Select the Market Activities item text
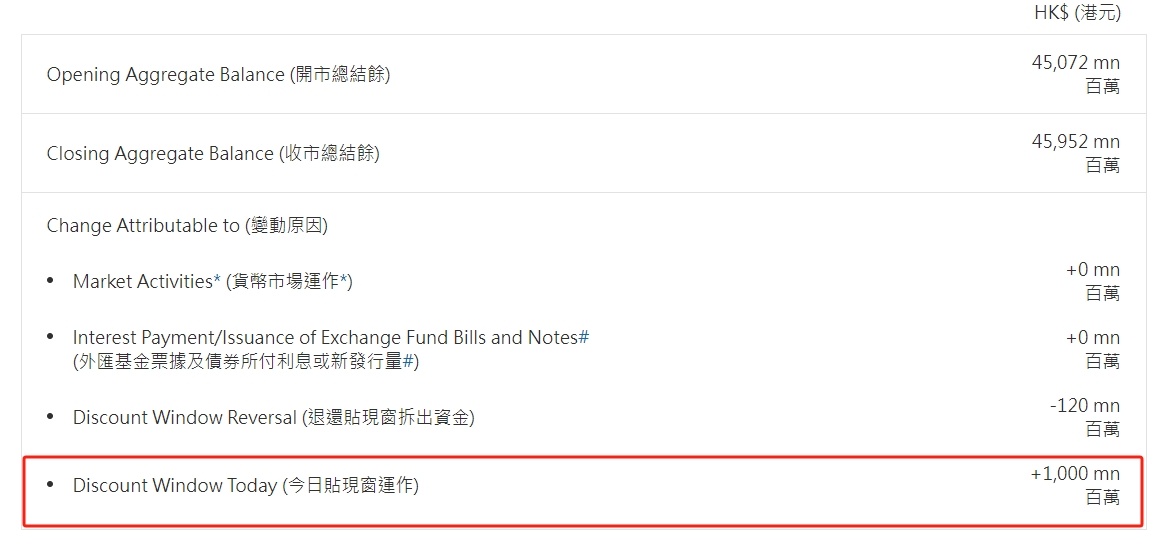The height and width of the screenshot is (552, 1157). tap(142, 282)
